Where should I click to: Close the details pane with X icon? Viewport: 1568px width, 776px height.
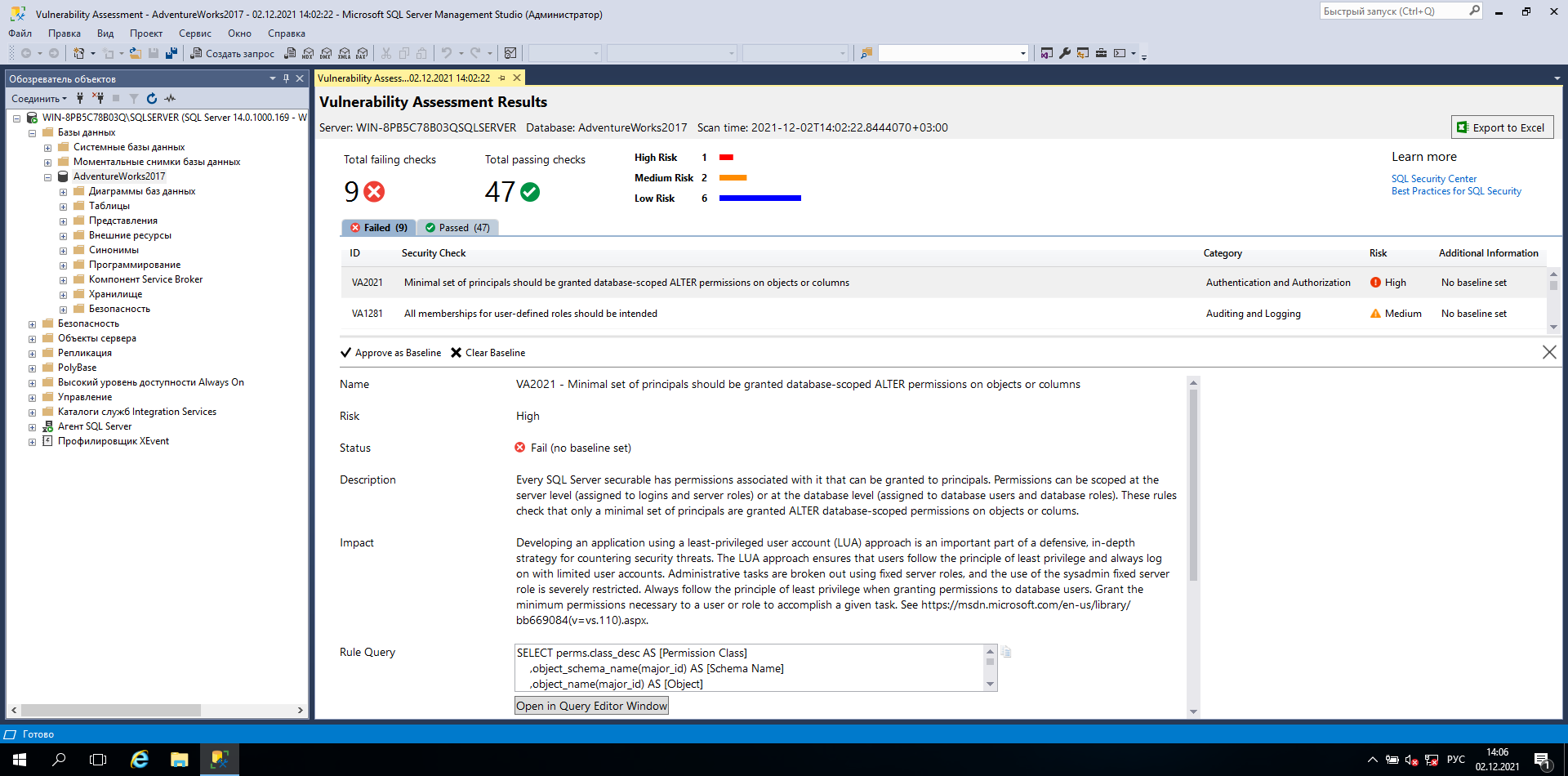[1549, 352]
